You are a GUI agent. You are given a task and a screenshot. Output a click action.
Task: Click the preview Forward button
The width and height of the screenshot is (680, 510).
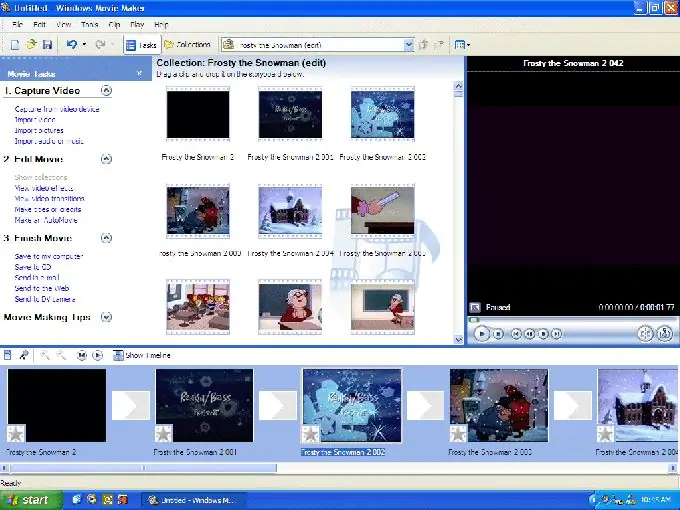point(557,333)
